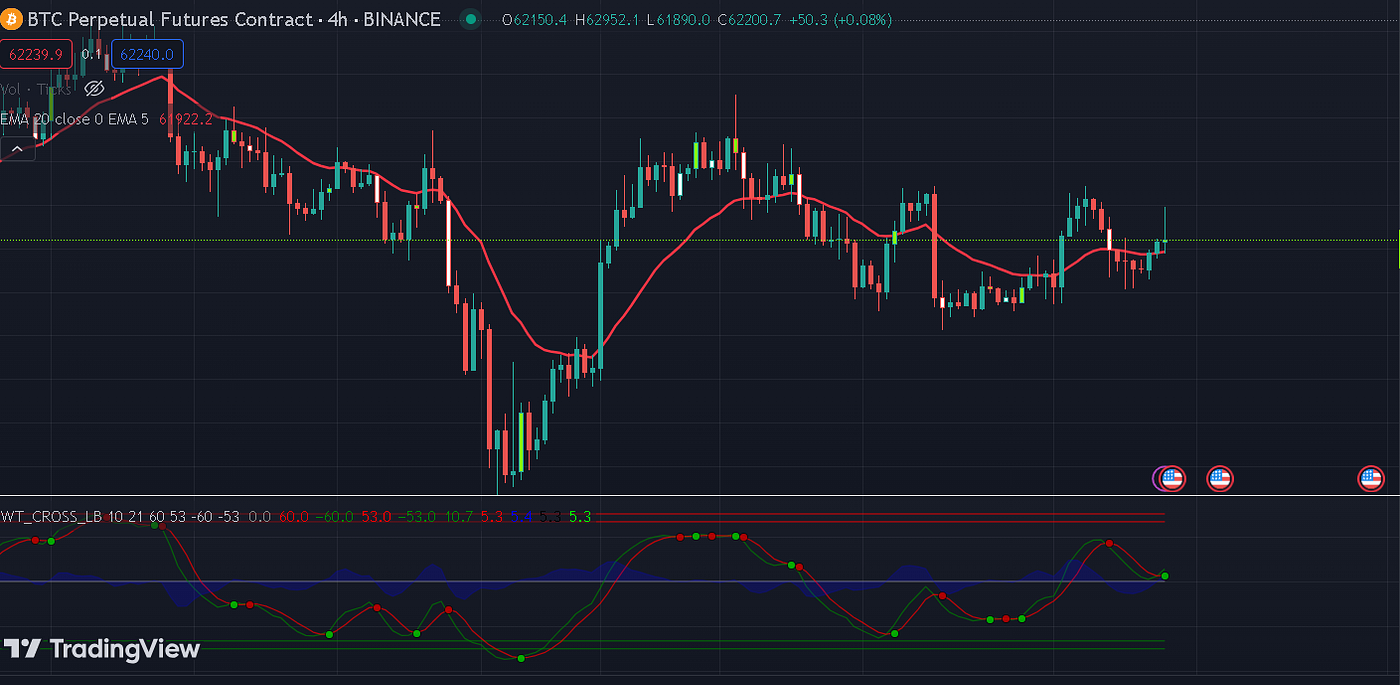Select the EMA 20 close 0 EMA 5 legend
1400x685 pixels.
tap(75, 119)
